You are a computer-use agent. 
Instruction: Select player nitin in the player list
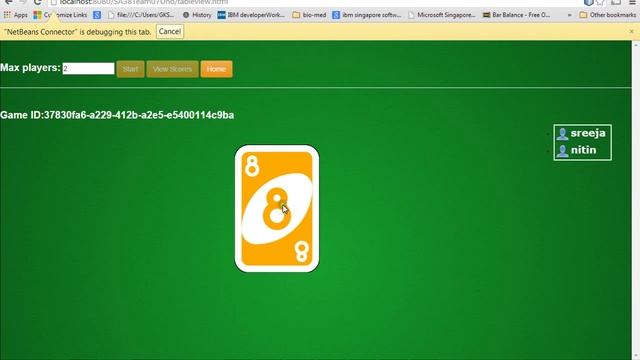(x=583, y=150)
